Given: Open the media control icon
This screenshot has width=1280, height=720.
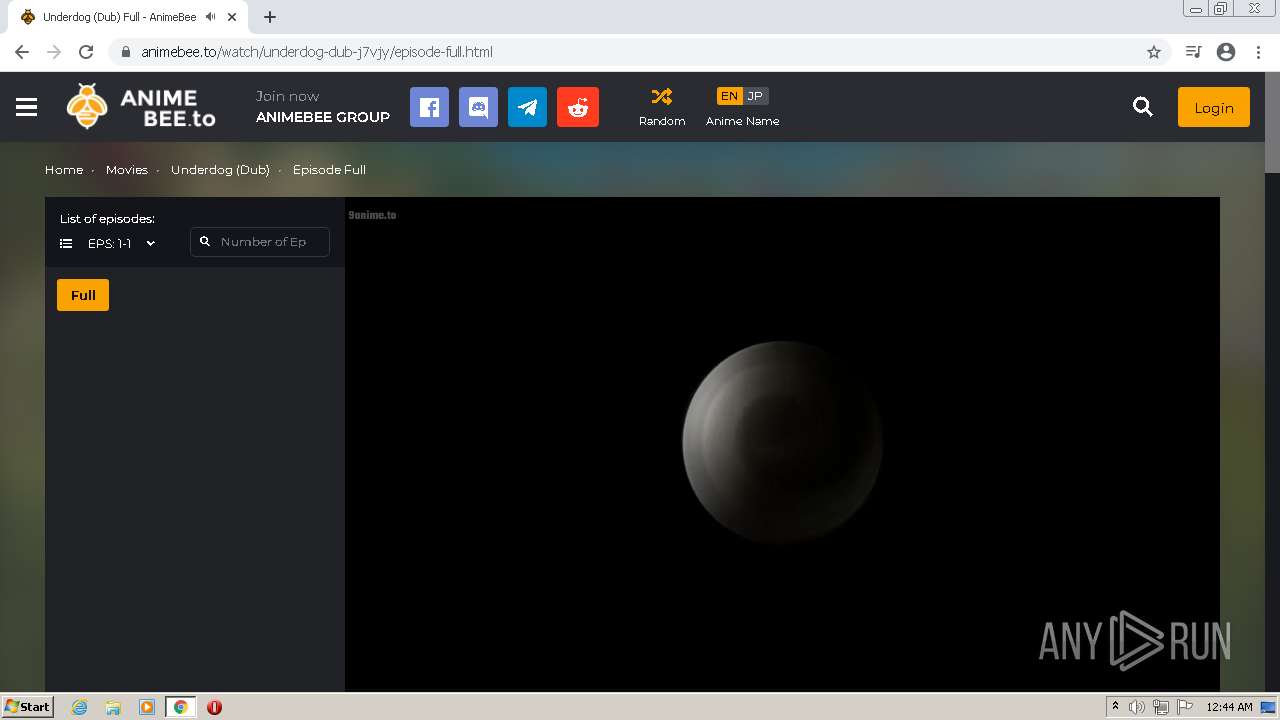Looking at the screenshot, I should pos(1193,52).
